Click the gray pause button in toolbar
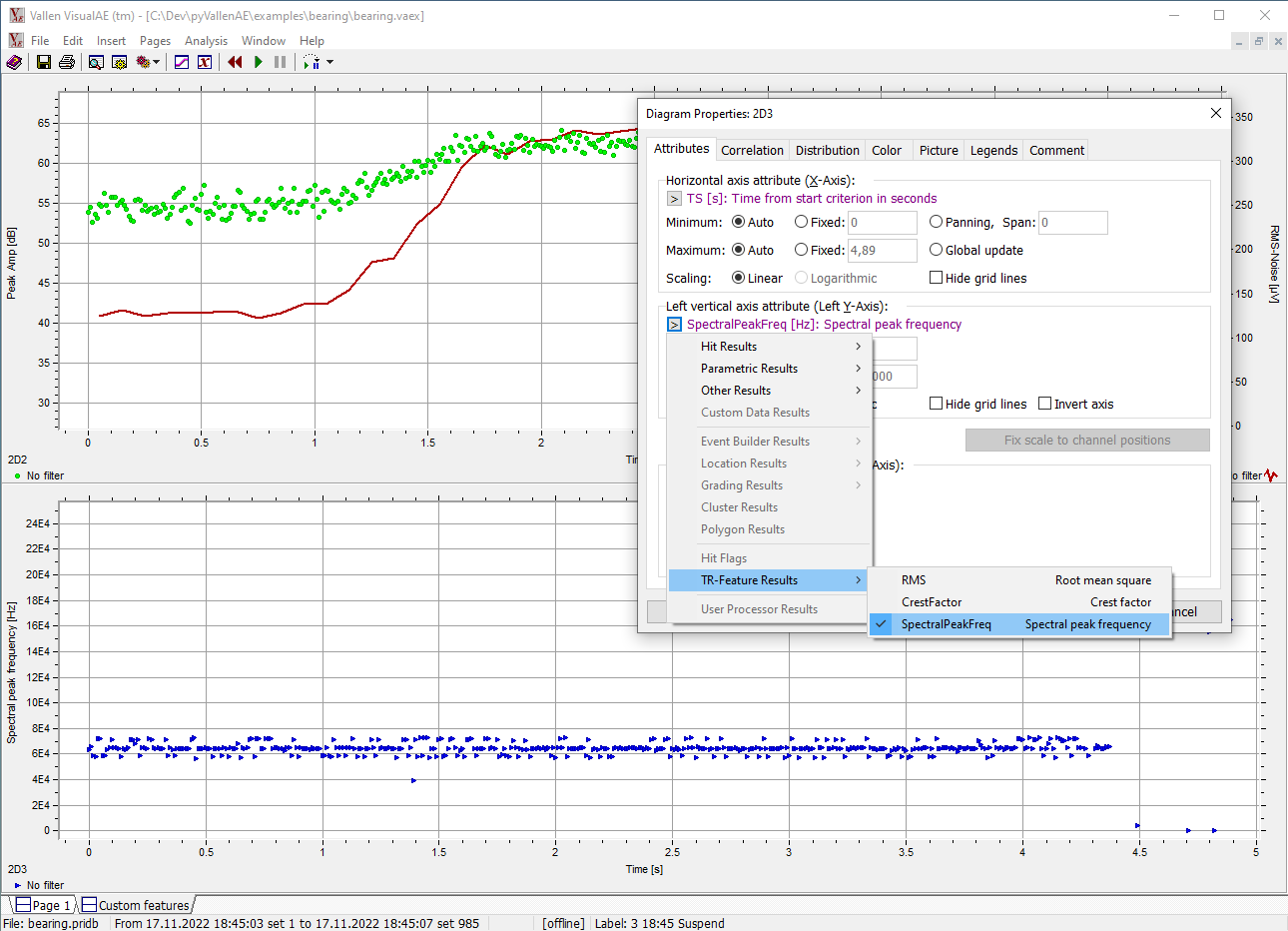This screenshot has width=1288, height=931. 281,62
